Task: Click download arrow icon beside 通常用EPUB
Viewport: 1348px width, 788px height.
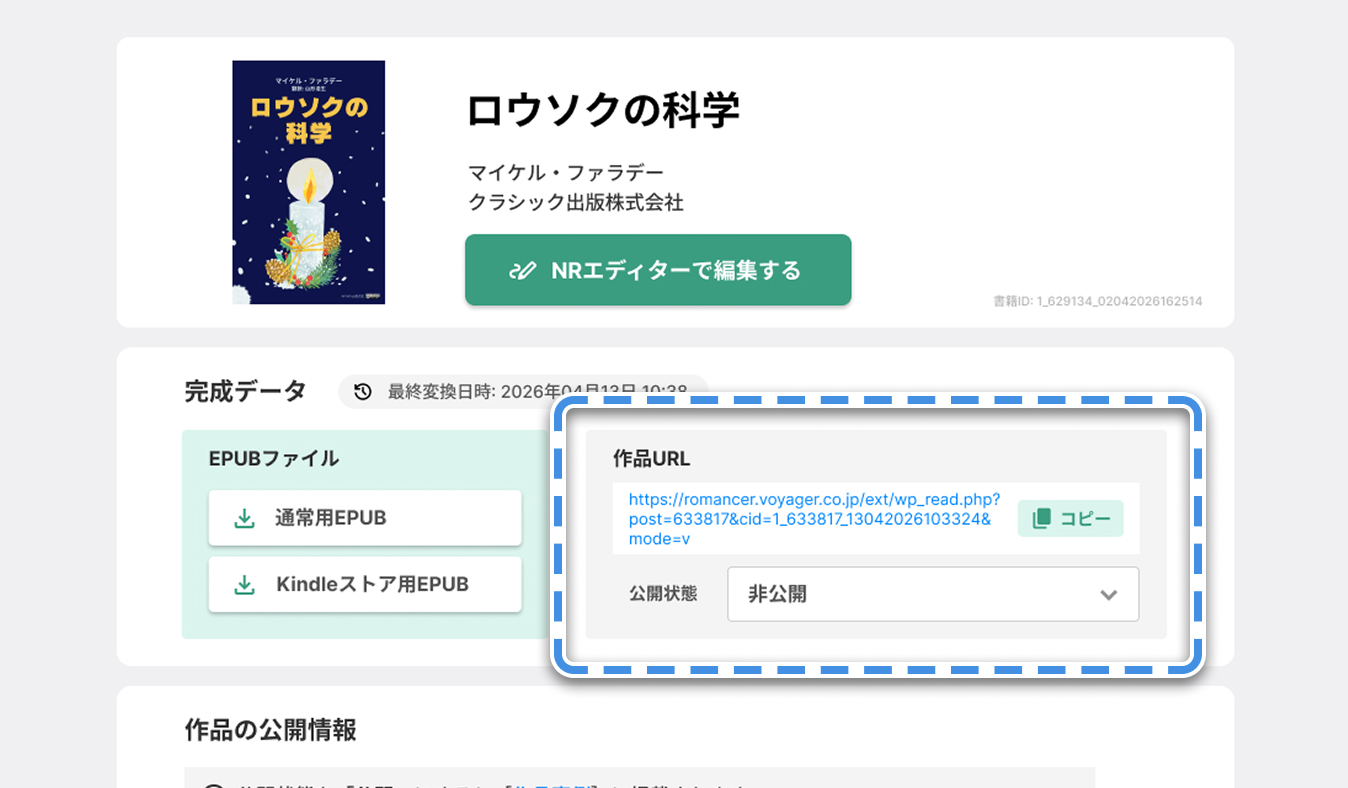Action: click(244, 518)
